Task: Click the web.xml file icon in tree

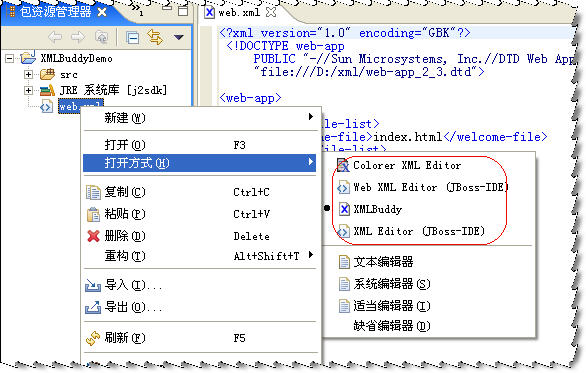Action: coord(46,106)
